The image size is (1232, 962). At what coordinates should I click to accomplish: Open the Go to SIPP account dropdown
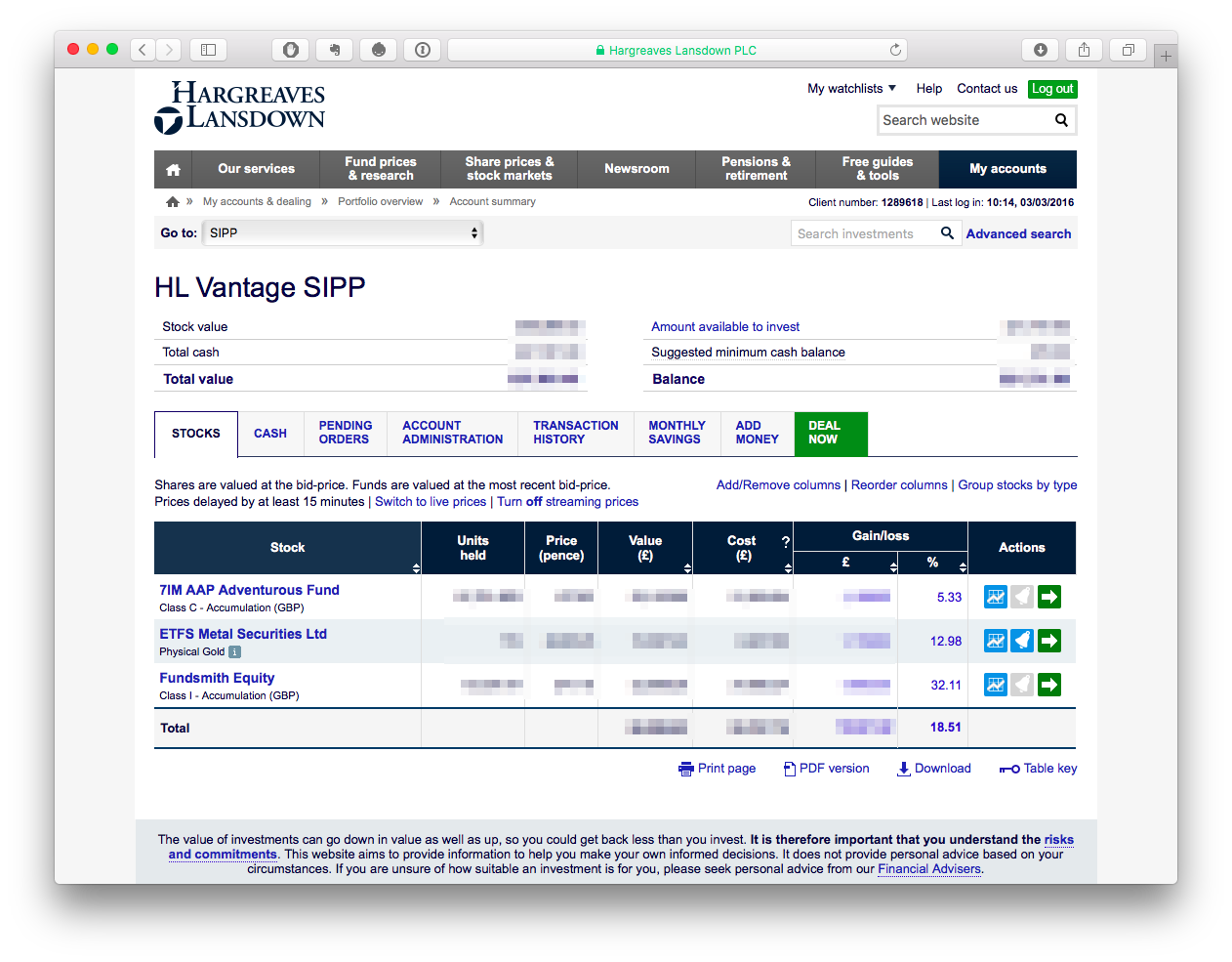(x=343, y=232)
